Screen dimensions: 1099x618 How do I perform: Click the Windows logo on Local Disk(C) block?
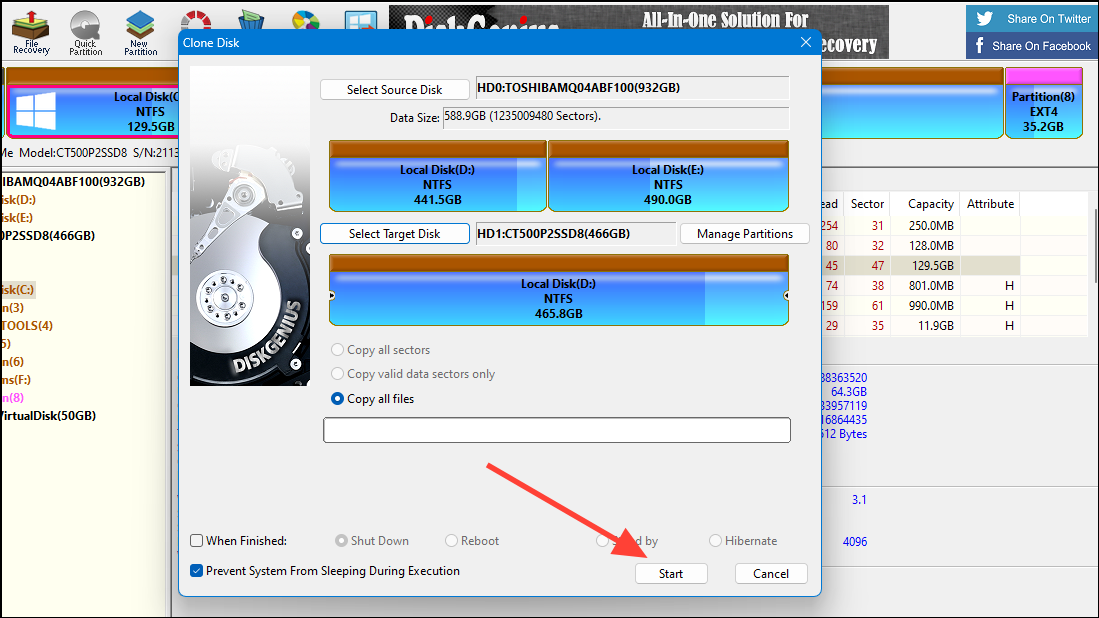[x=36, y=111]
